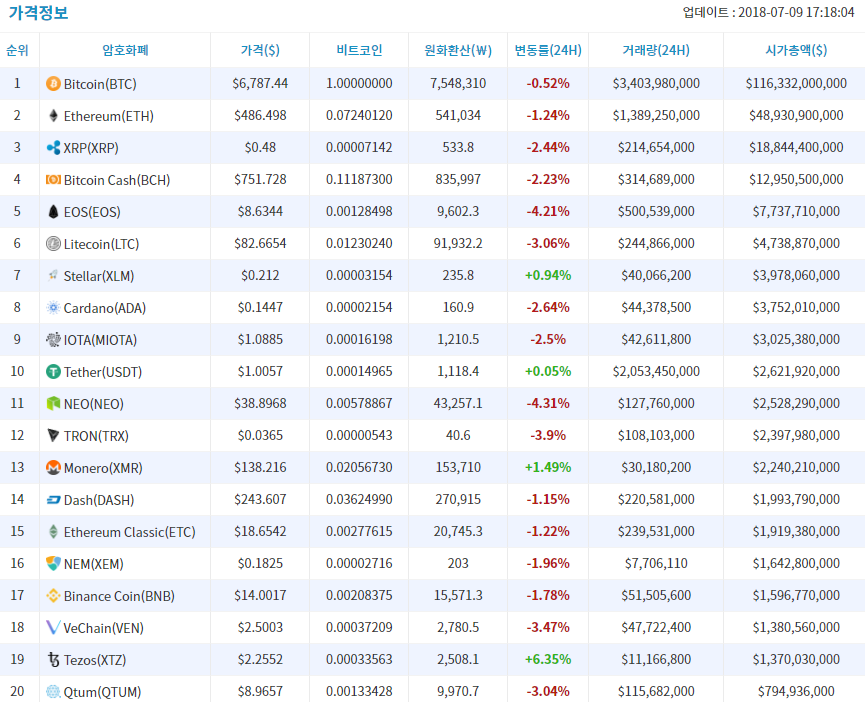Select NEO(NEO) coin name
865x702 pixels.
[x=94, y=404]
